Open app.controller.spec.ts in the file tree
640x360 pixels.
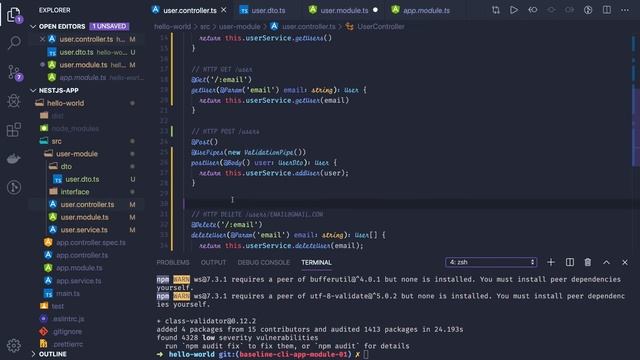91,242
